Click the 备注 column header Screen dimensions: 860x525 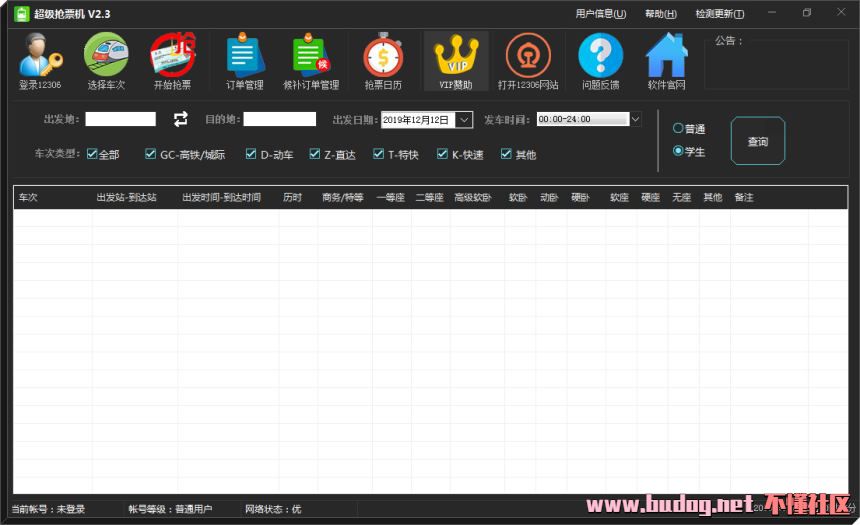(744, 197)
